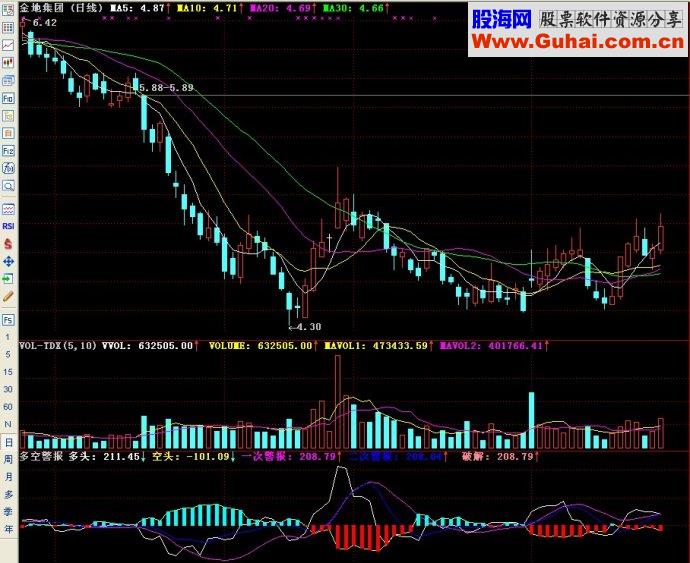Click the red dollar sign icon

[8, 243]
